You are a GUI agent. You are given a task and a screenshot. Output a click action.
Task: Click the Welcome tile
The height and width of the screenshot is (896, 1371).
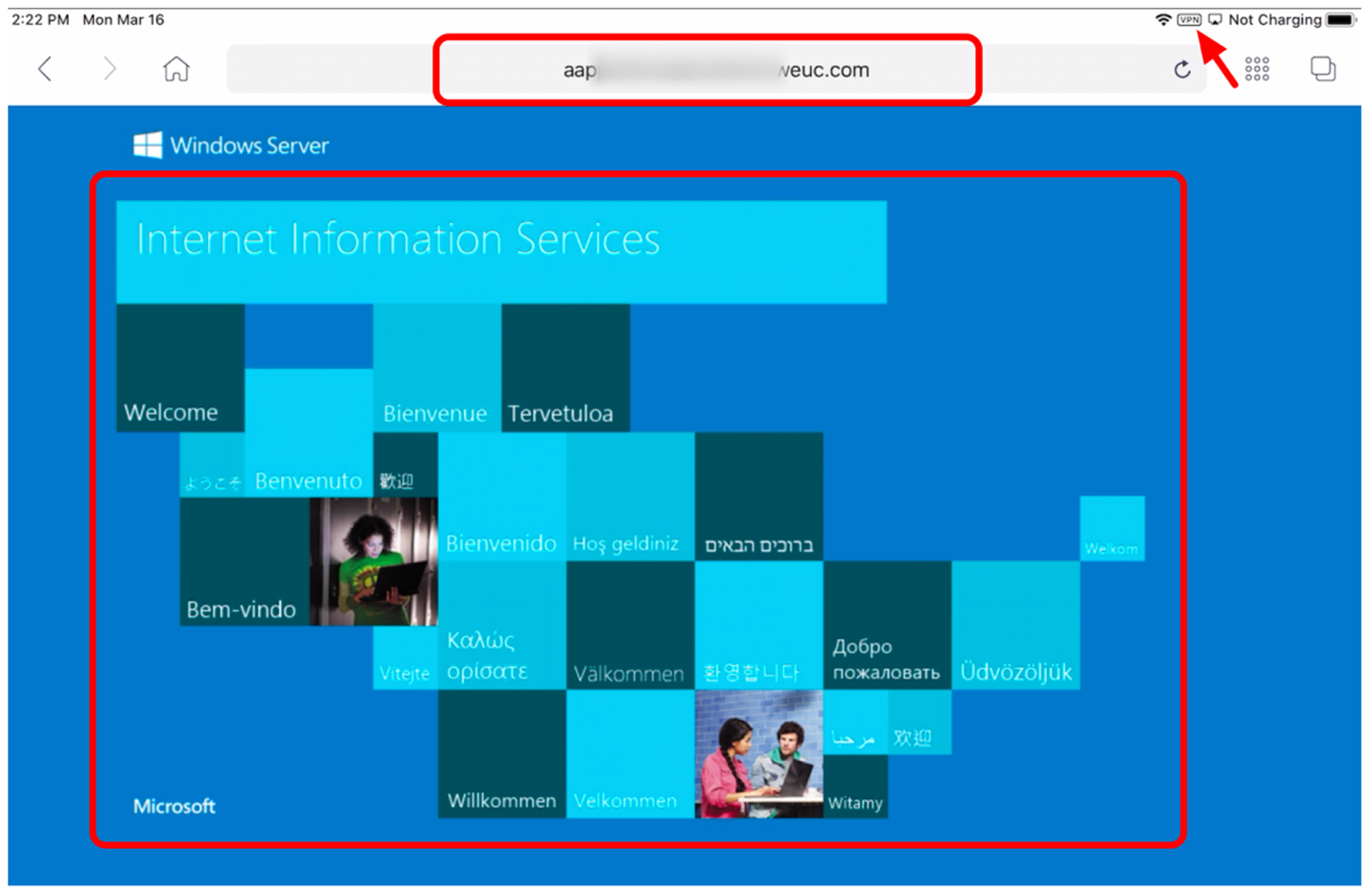pos(180,368)
